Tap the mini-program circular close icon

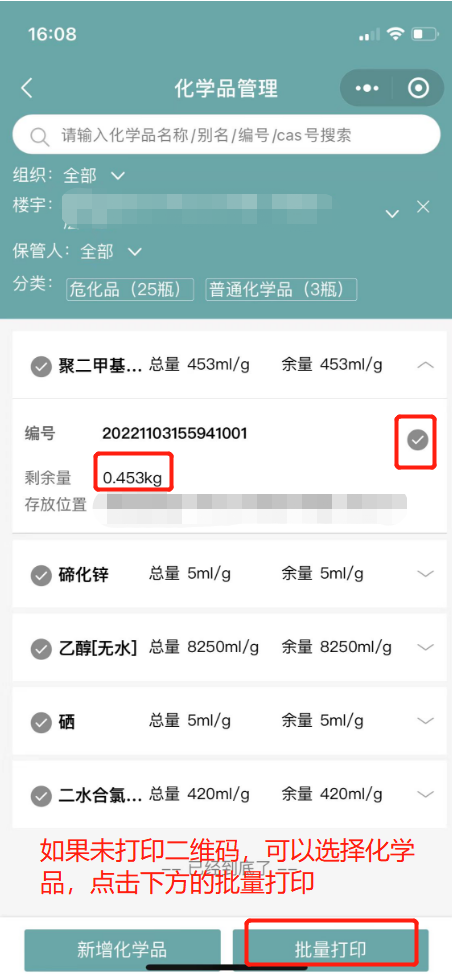pyautogui.click(x=418, y=88)
